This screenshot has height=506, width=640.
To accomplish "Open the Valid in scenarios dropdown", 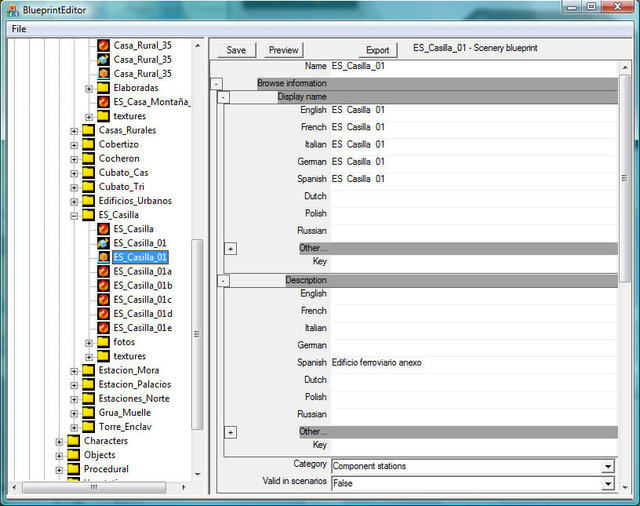I will coord(607,483).
